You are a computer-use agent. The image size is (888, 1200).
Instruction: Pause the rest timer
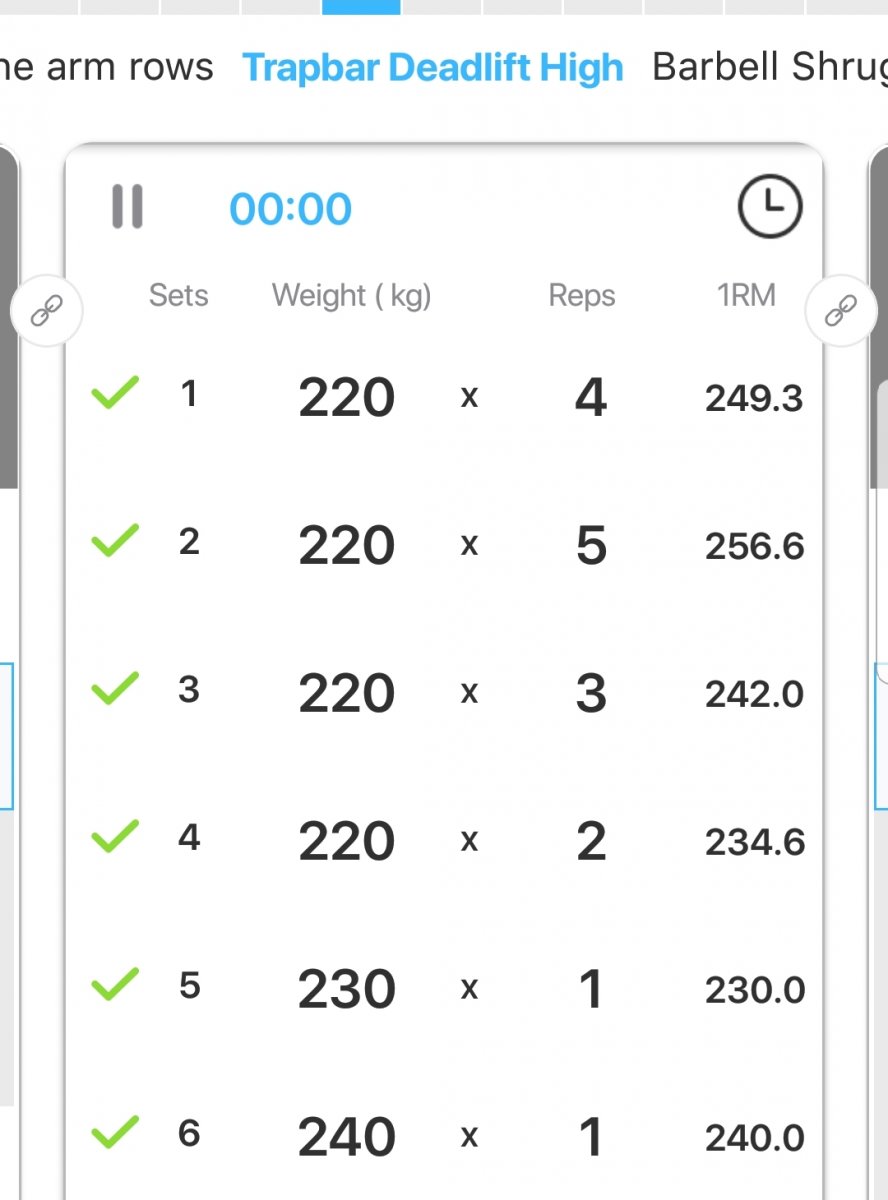click(127, 207)
